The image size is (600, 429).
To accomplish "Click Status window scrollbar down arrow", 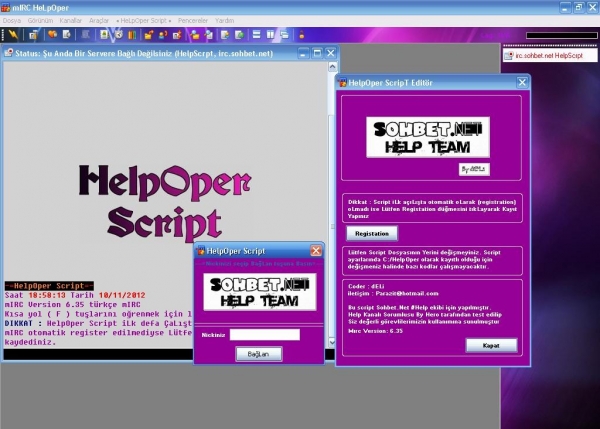I will (x=333, y=342).
